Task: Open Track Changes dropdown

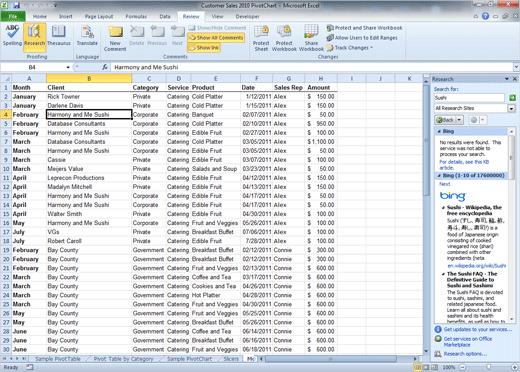Action: (x=350, y=48)
